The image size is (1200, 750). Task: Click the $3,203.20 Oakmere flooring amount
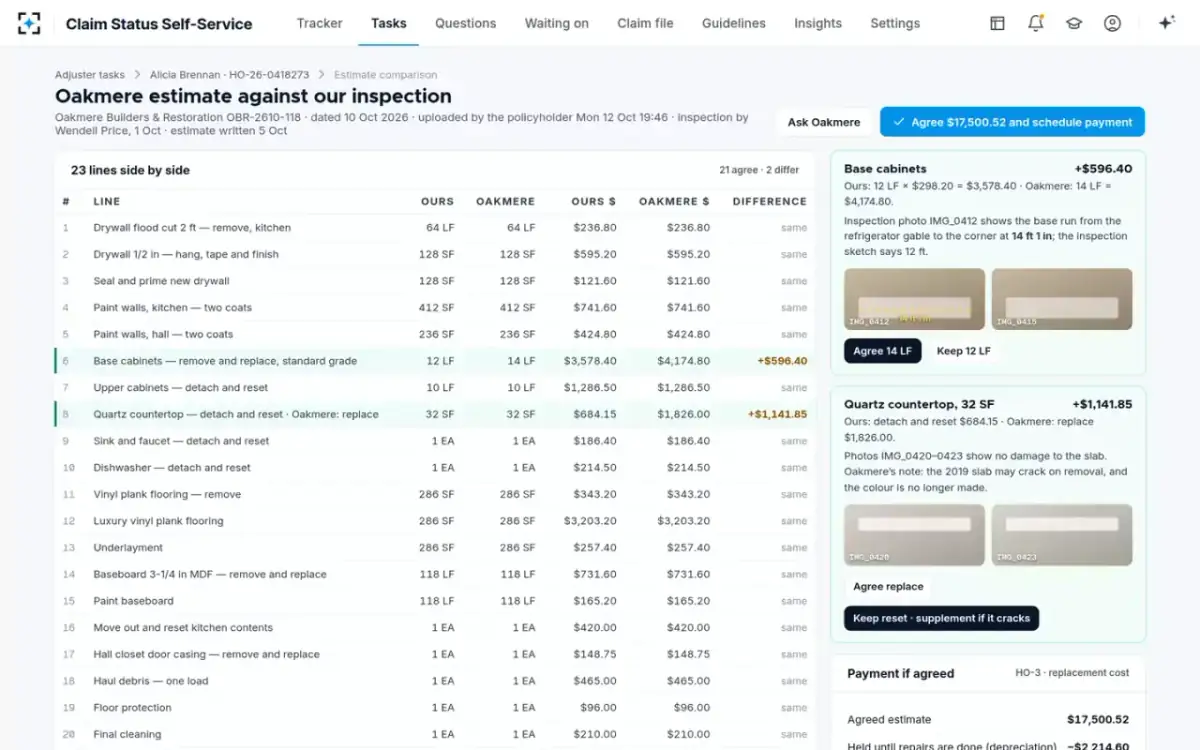tap(684, 521)
